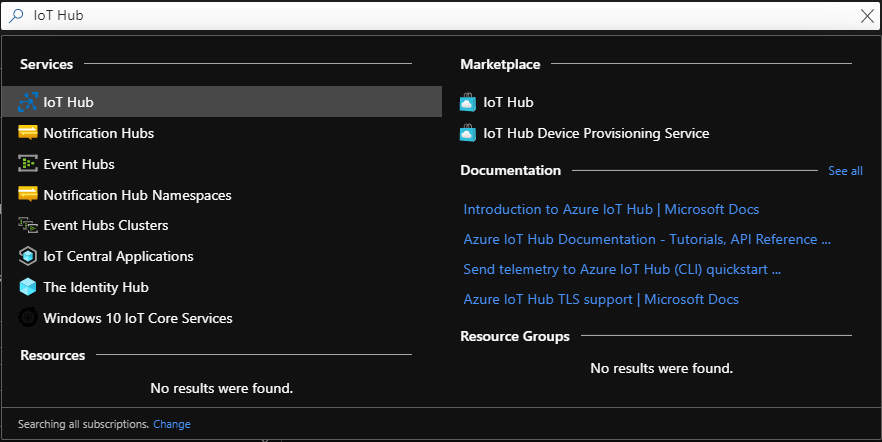Select The Identity Hub icon
Screen dimensions: 882x442
coord(28,287)
